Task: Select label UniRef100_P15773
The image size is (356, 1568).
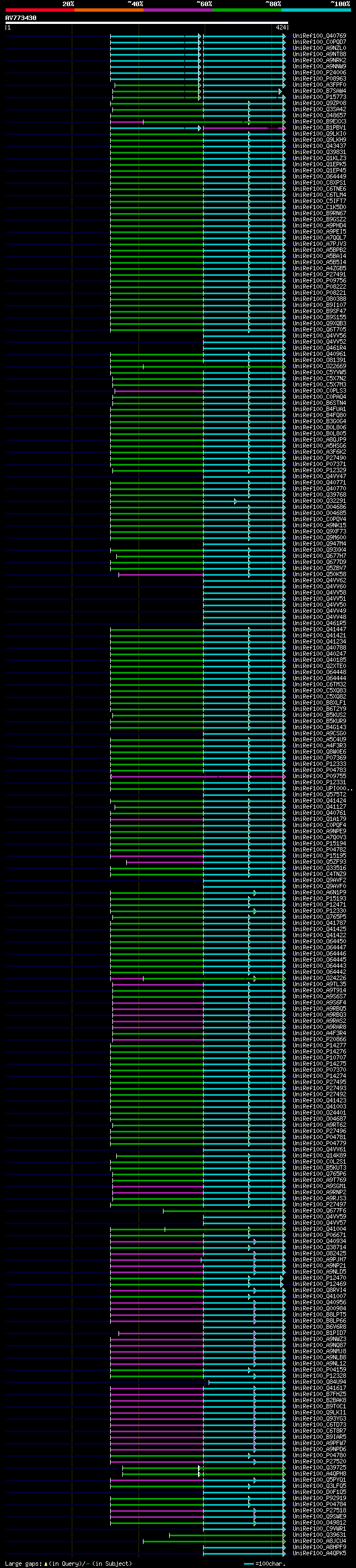Action: coord(319,97)
